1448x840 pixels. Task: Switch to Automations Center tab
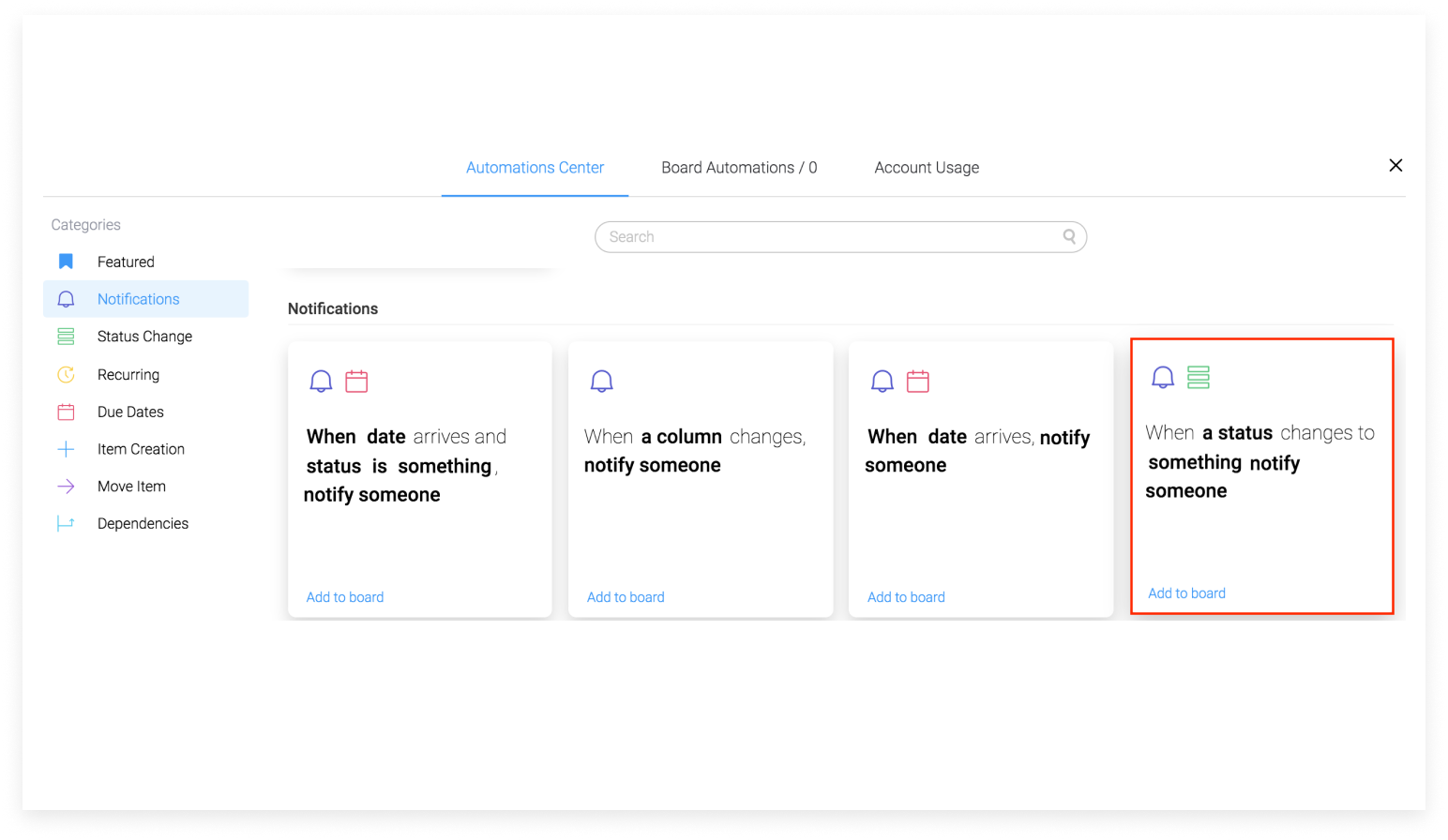click(535, 168)
